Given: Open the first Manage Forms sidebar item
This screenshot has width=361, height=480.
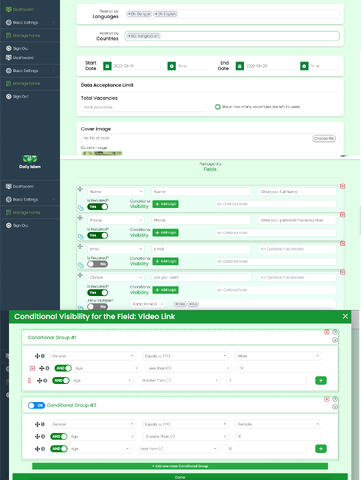Looking at the screenshot, I should pyautogui.click(x=23, y=35).
